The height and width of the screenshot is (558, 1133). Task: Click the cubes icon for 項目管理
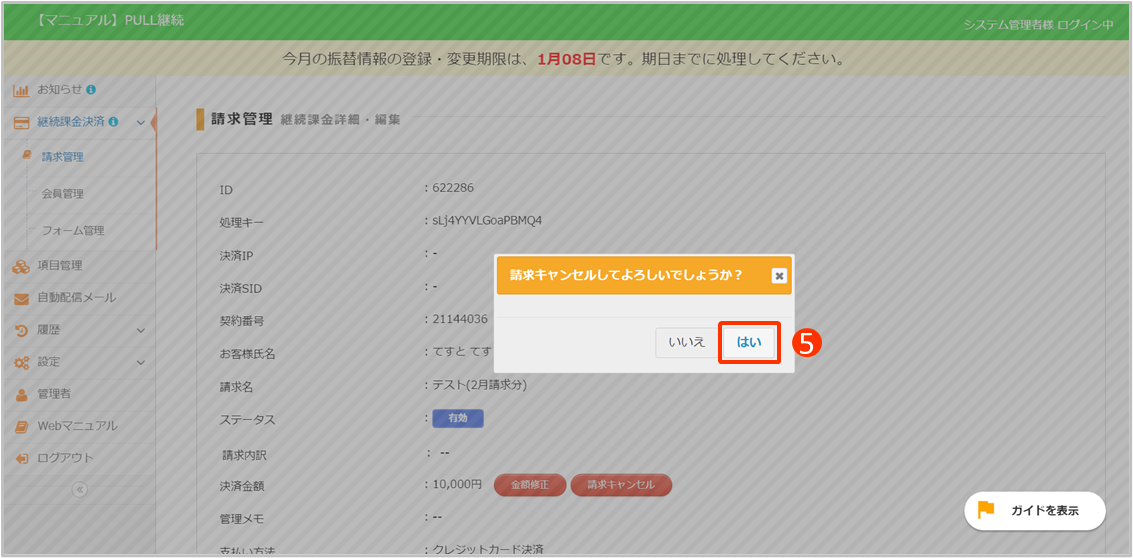pos(21,266)
